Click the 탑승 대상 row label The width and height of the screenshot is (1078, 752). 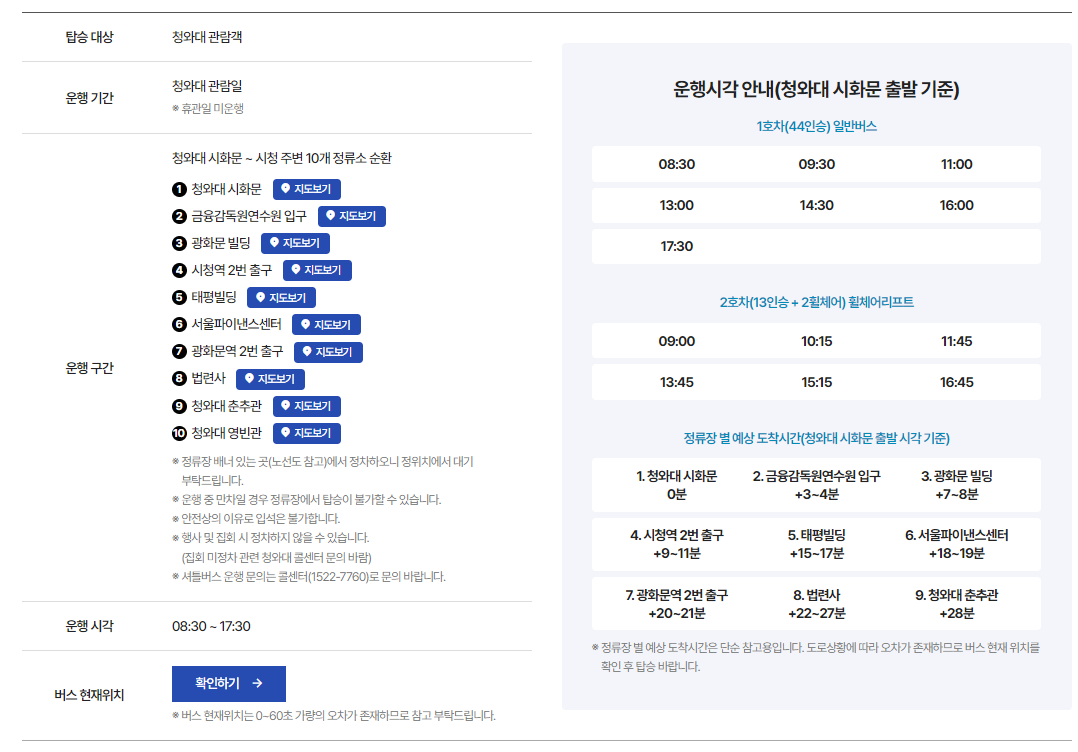[x=89, y=37]
